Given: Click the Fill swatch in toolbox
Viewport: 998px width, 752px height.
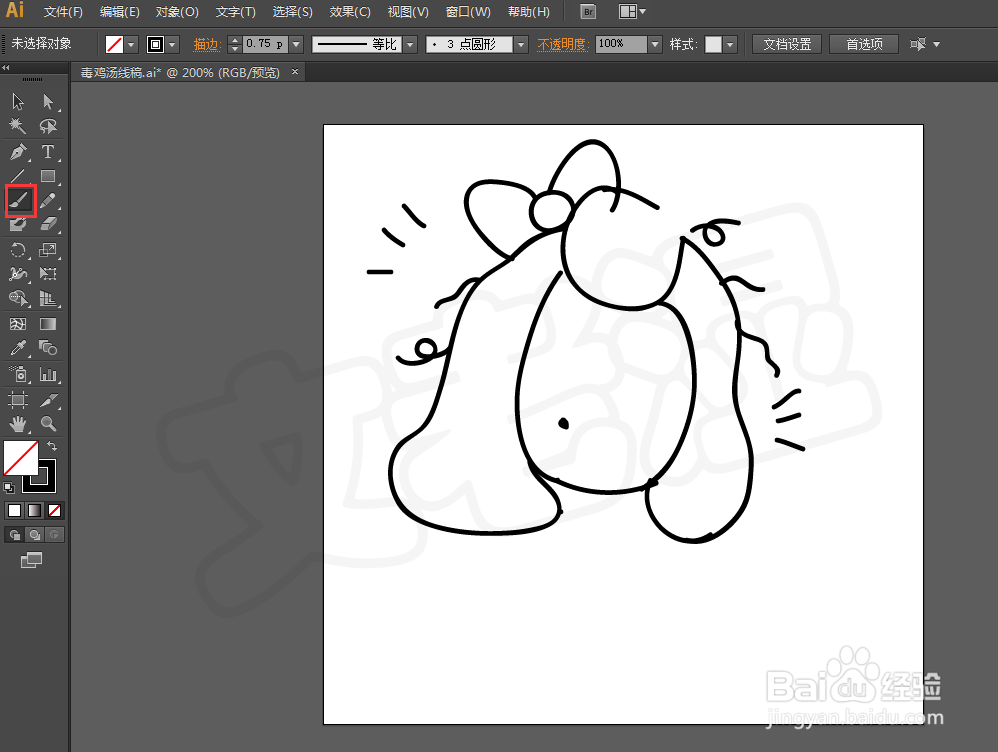Looking at the screenshot, I should click(21, 458).
